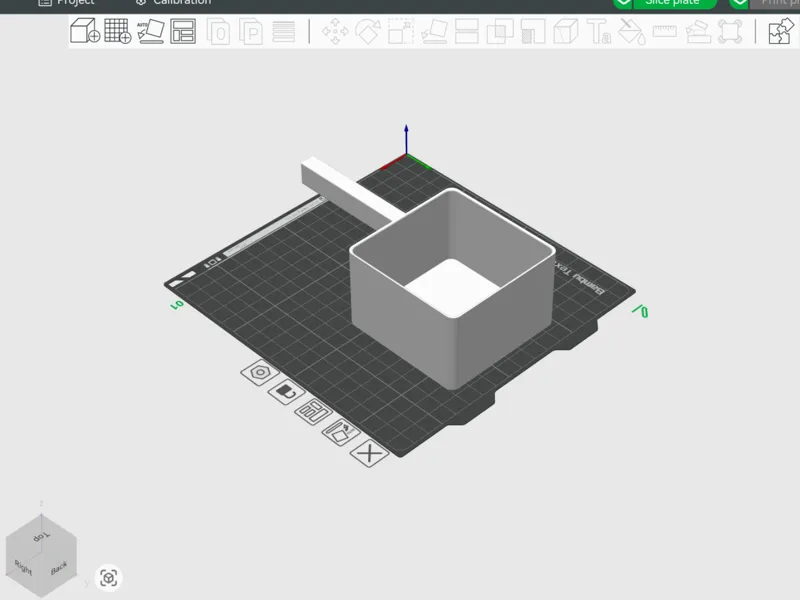800x600 pixels.
Task: Open Variable layer height tool
Action: (284, 32)
